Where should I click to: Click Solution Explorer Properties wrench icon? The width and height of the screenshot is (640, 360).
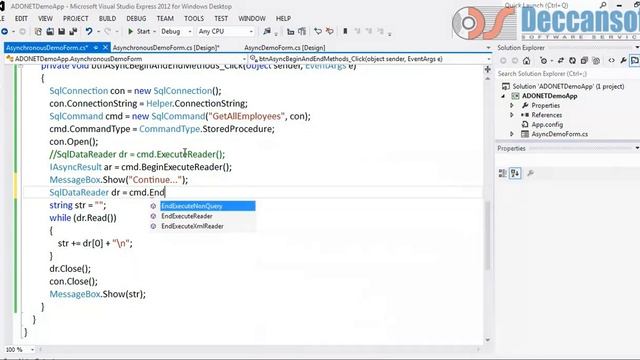[623, 61]
